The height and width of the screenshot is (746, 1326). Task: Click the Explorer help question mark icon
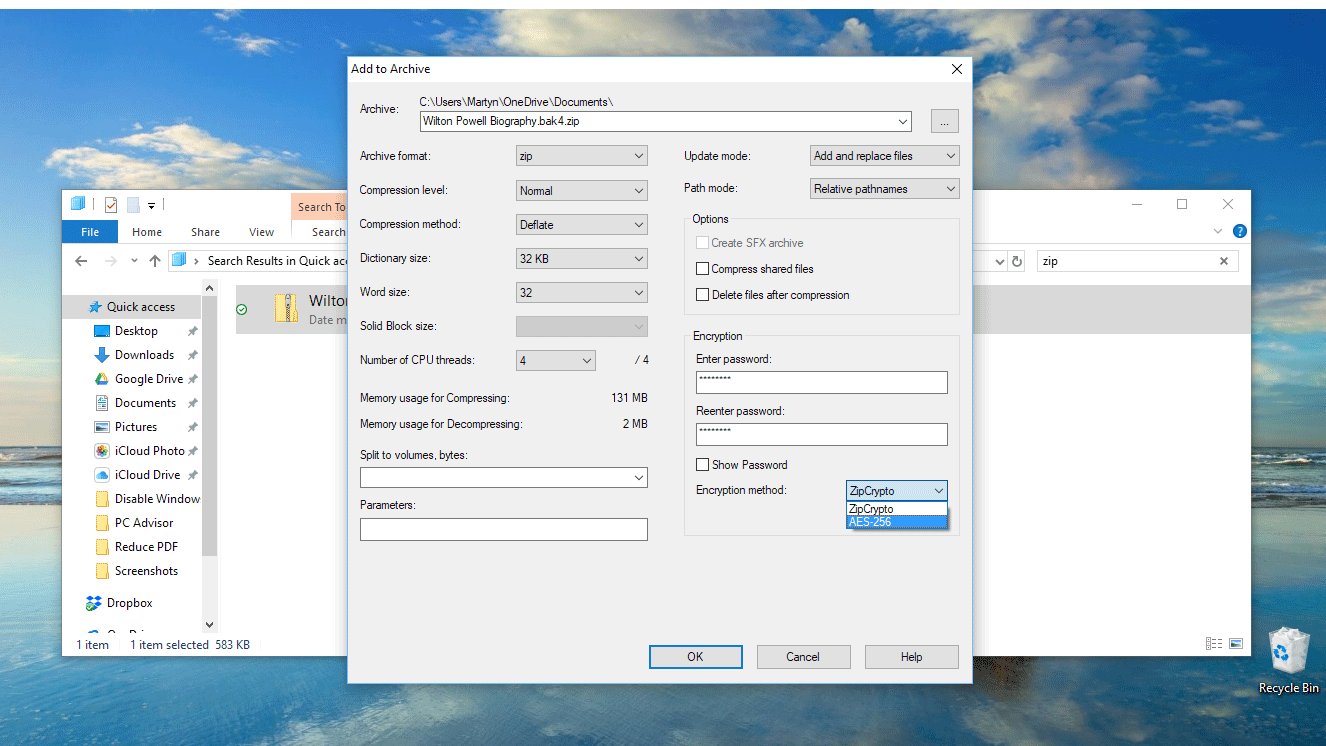click(1240, 231)
